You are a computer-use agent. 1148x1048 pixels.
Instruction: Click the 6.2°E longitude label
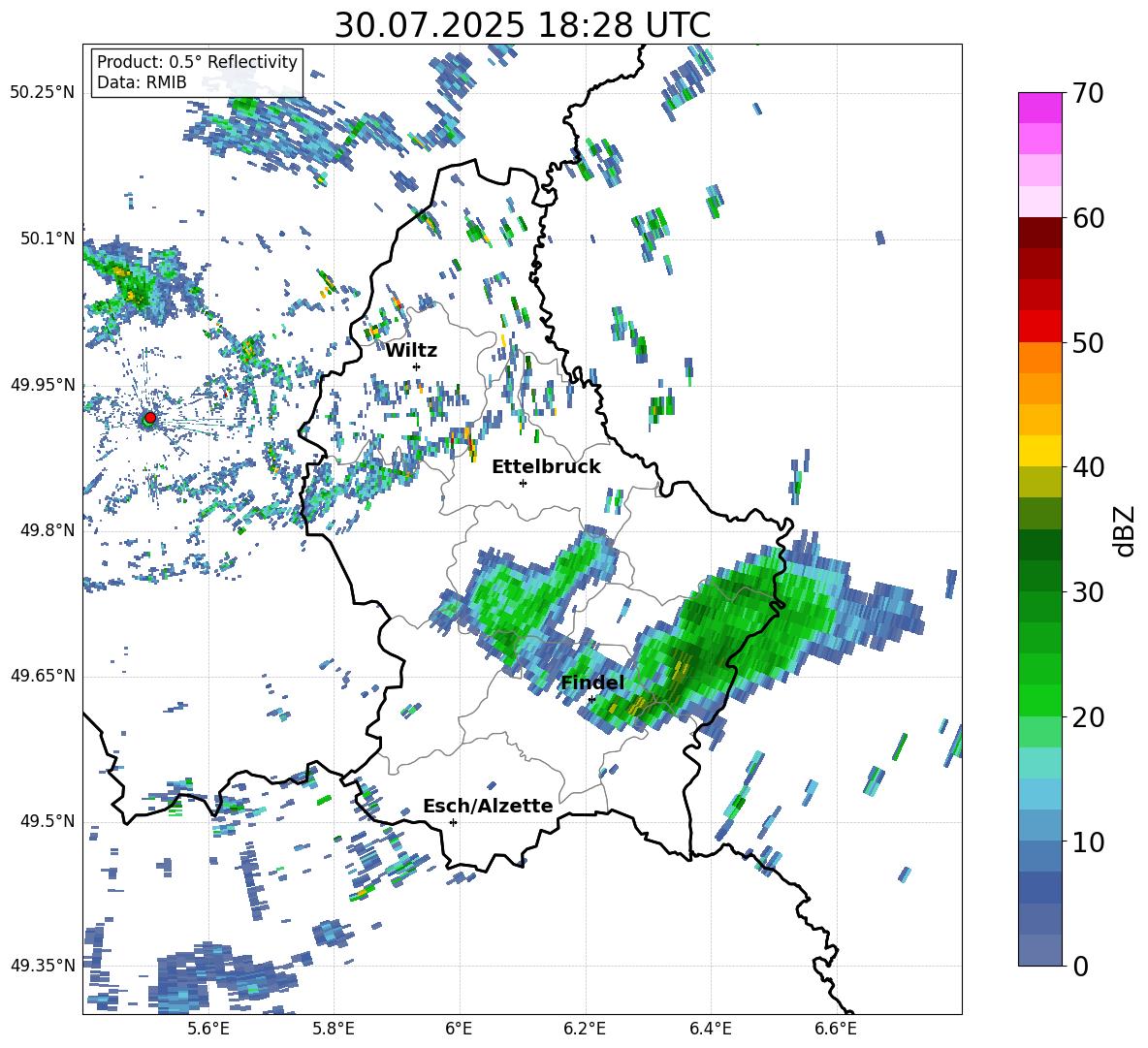point(585,1029)
